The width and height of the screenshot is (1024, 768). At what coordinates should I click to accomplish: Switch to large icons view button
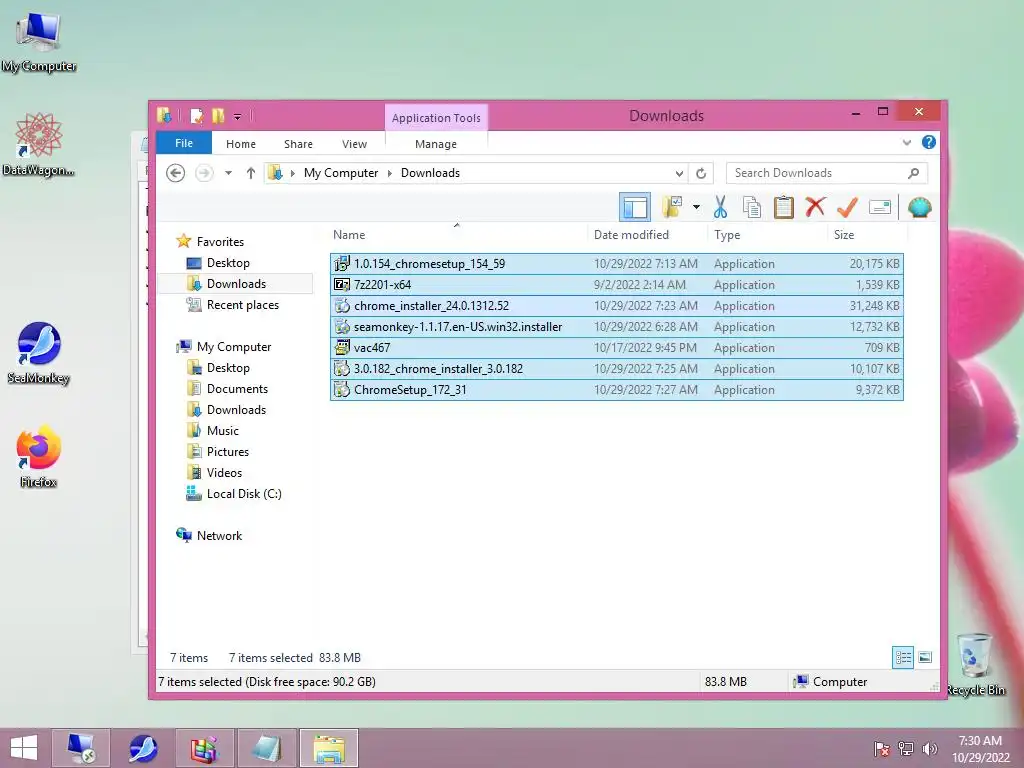(x=925, y=657)
